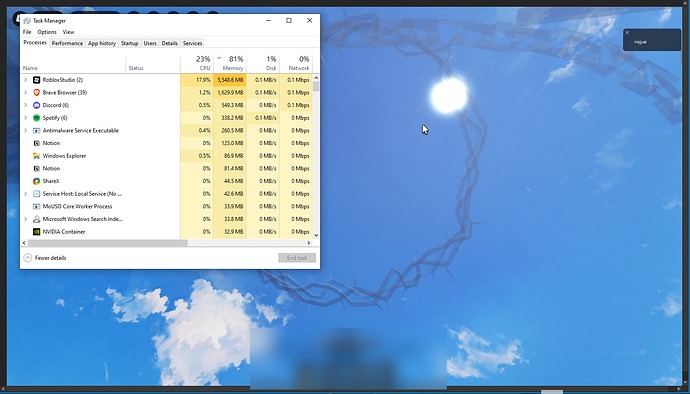
Task: Sort processes by CPU column
Action: (x=197, y=64)
